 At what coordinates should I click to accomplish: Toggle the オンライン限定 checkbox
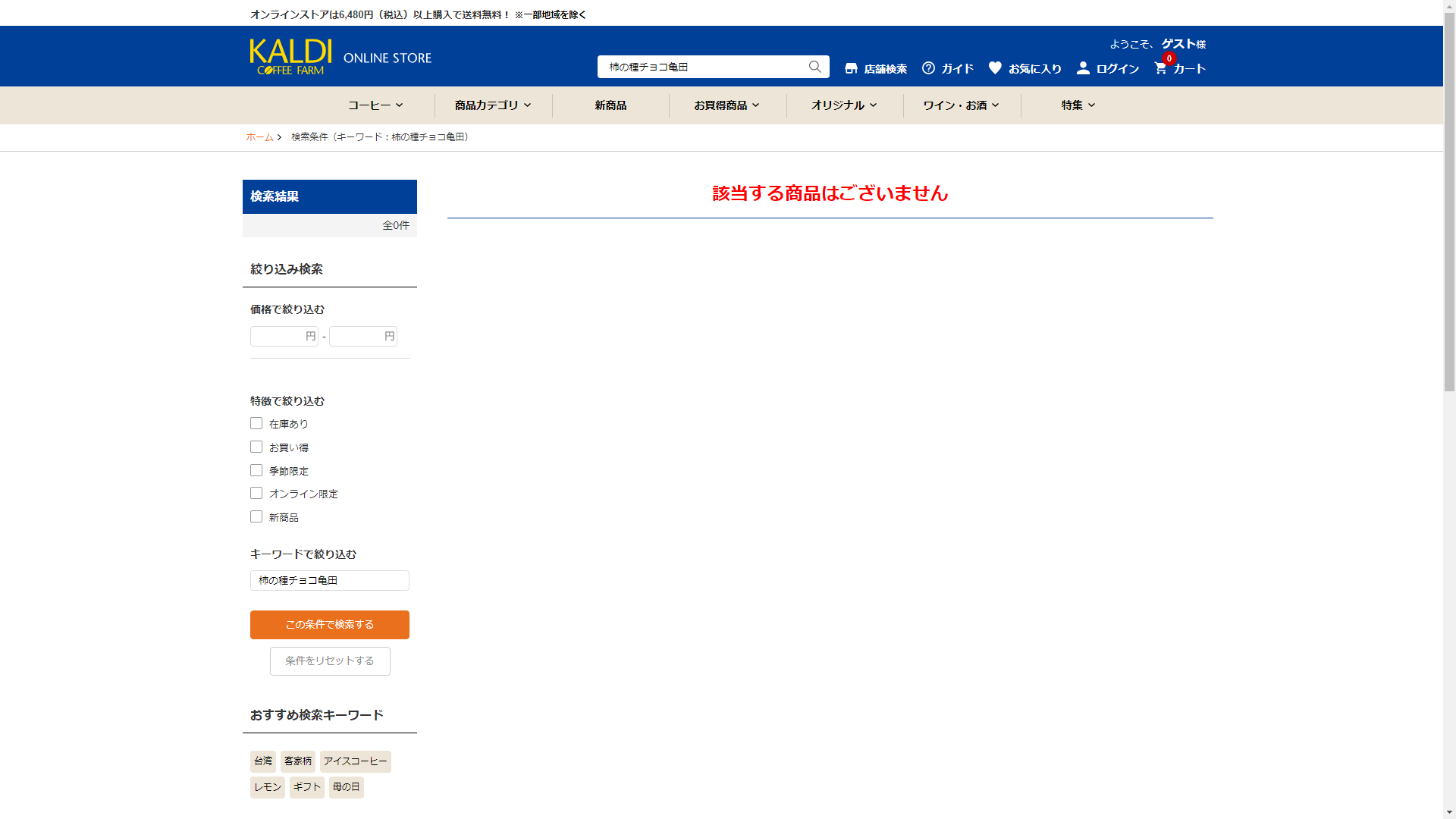click(256, 493)
